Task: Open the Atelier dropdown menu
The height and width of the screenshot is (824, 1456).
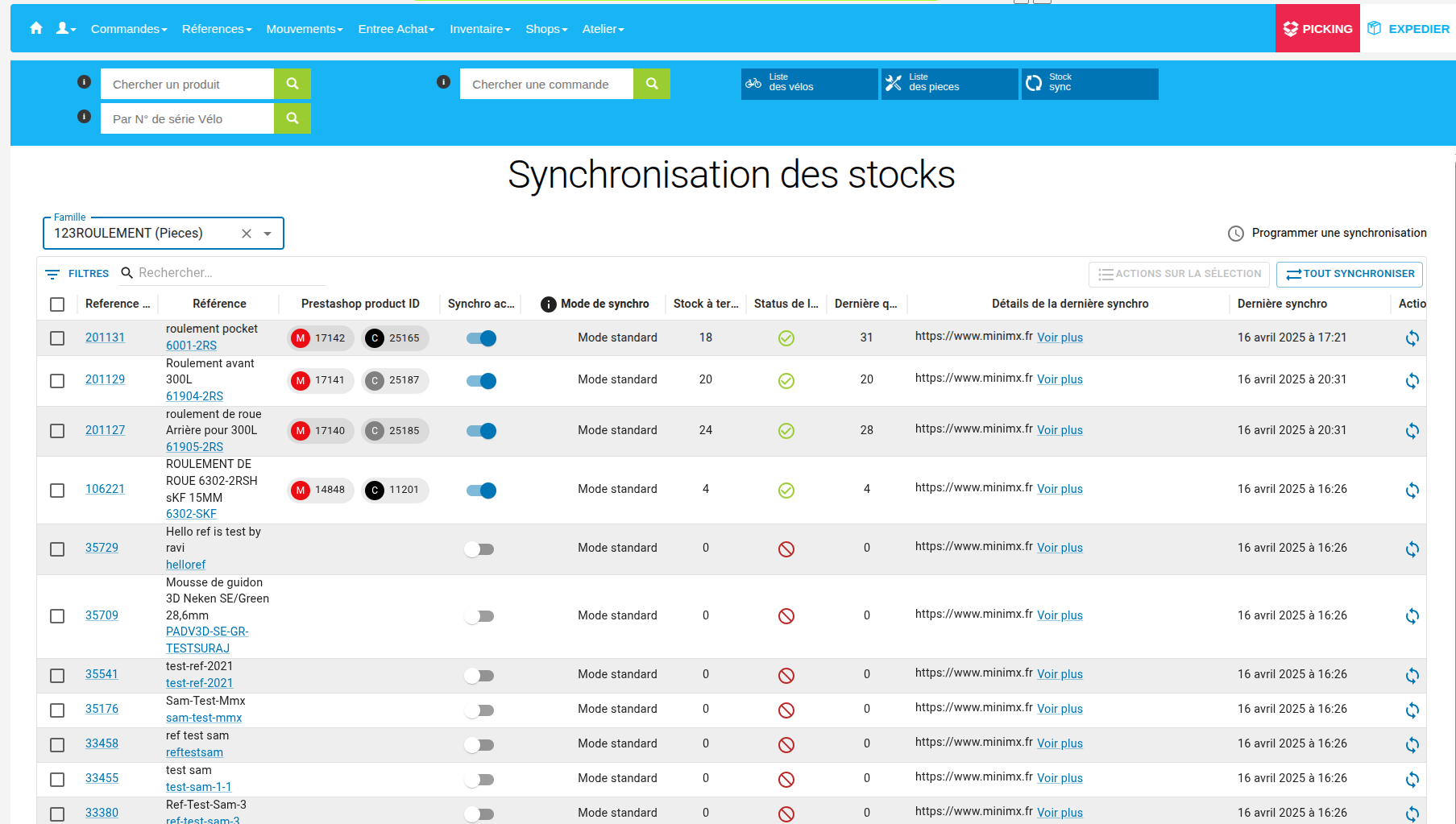Action: [603, 28]
